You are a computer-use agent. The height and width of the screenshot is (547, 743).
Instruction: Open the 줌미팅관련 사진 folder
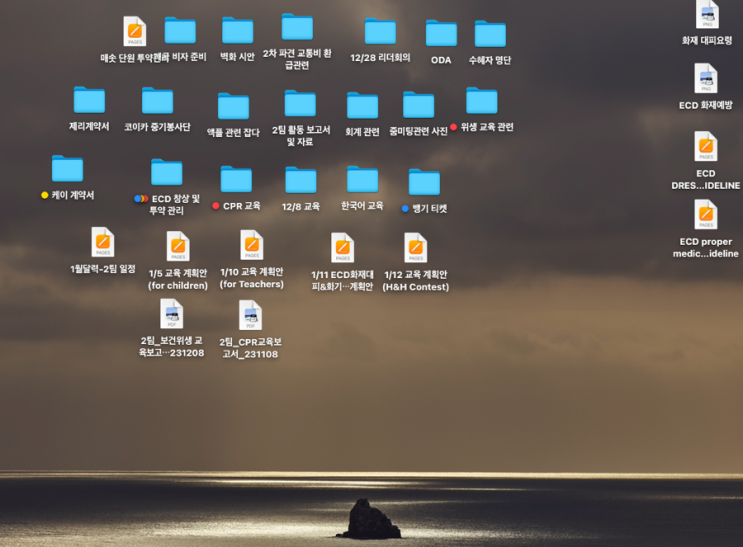coord(418,105)
